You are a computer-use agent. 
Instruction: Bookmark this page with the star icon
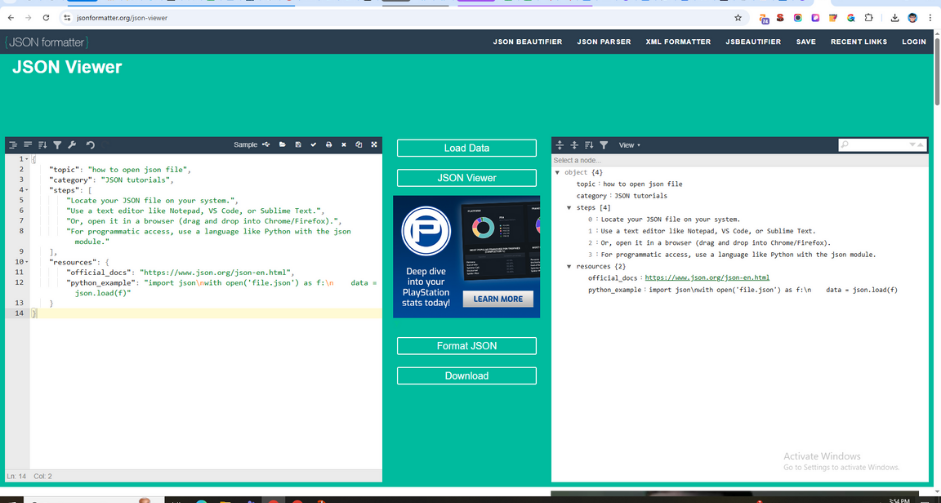click(x=738, y=18)
